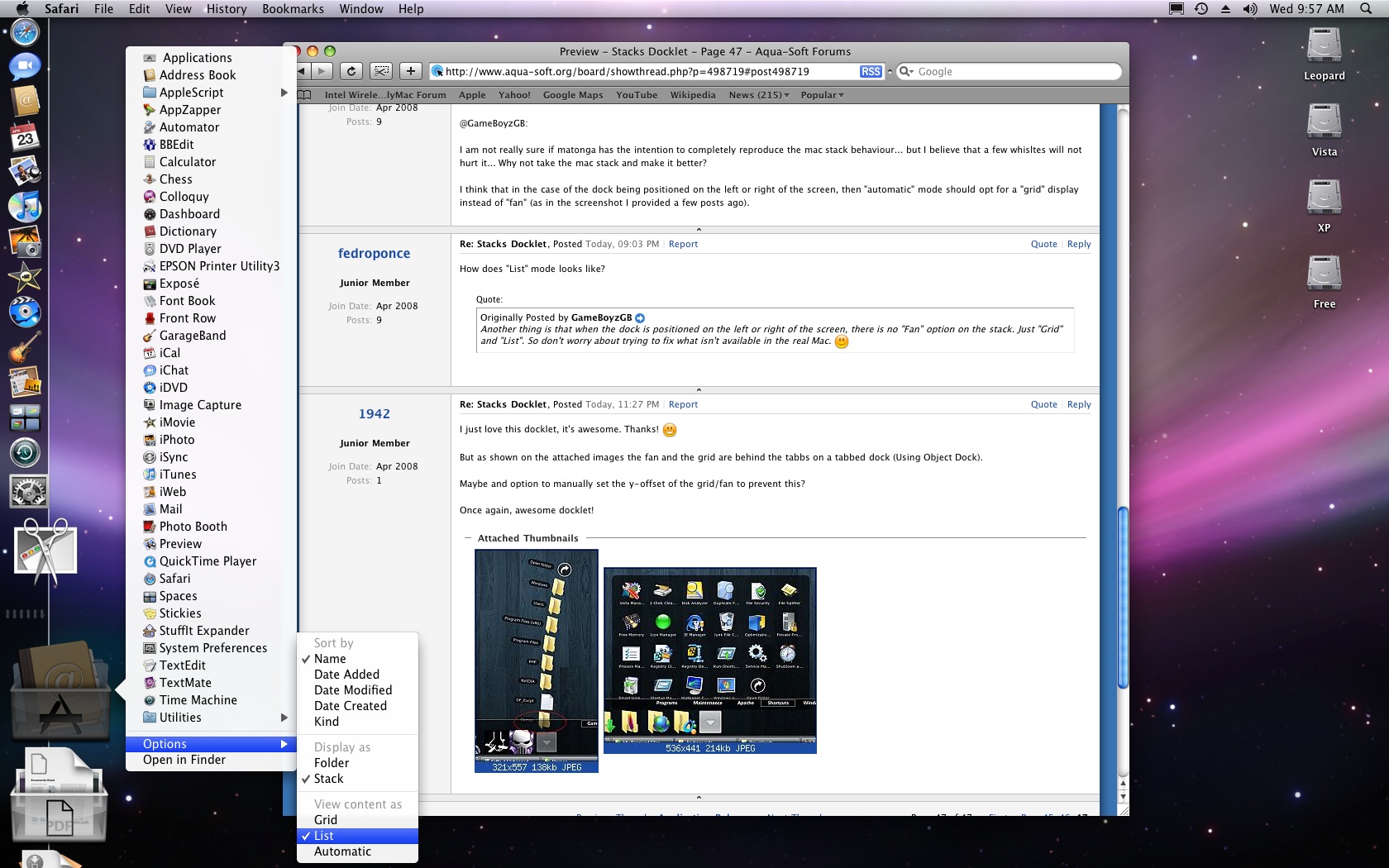Collapse fedroponce's List mode post

pyautogui.click(x=699, y=389)
